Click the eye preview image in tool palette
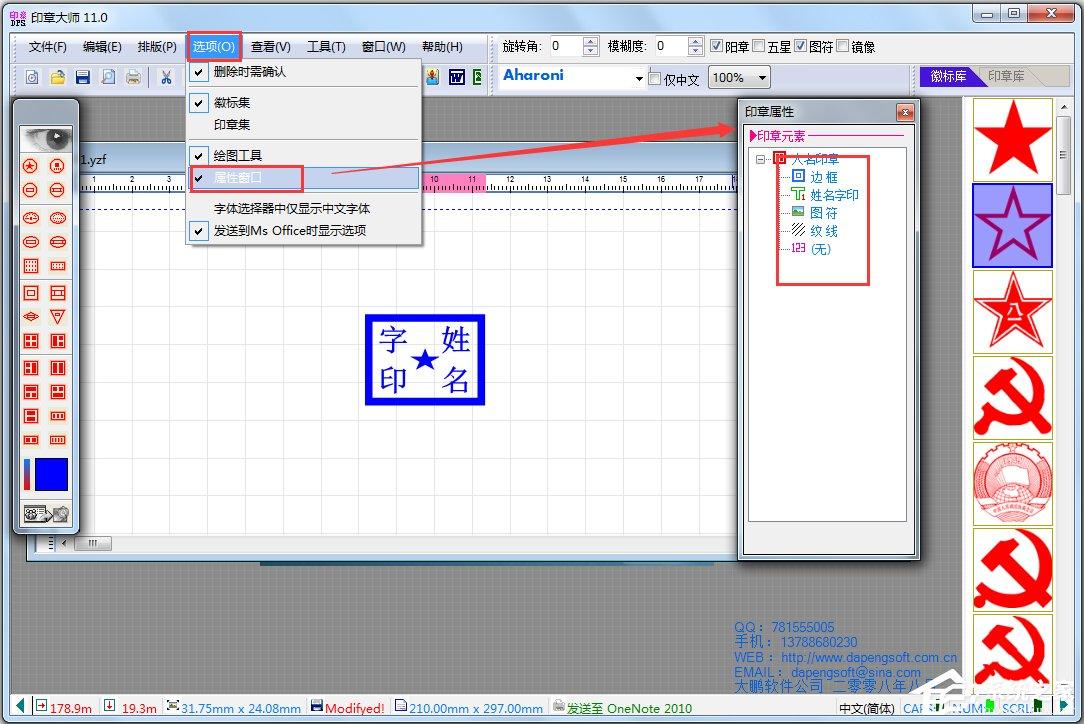The height and width of the screenshot is (724, 1084). [x=46, y=140]
